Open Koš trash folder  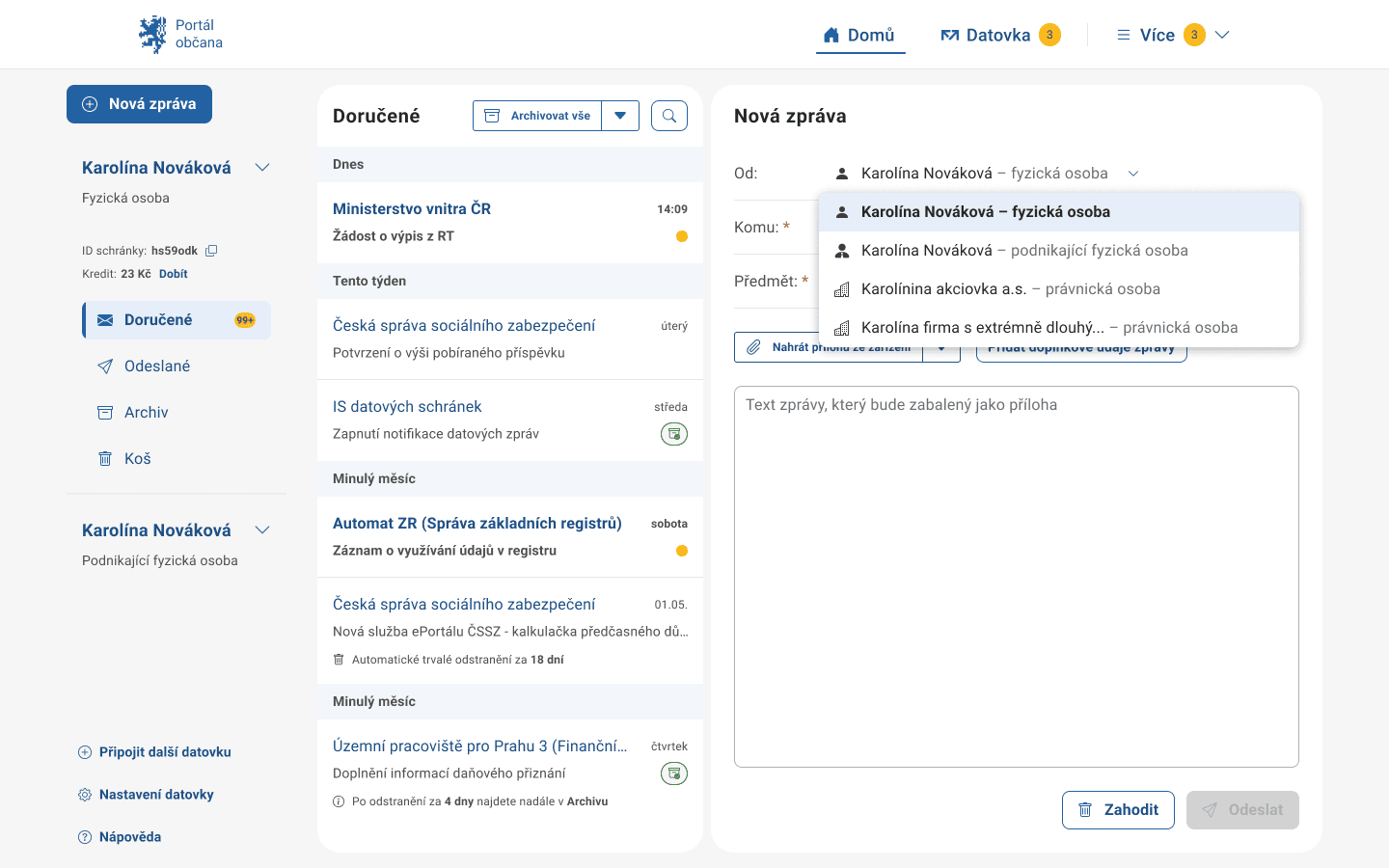(137, 459)
